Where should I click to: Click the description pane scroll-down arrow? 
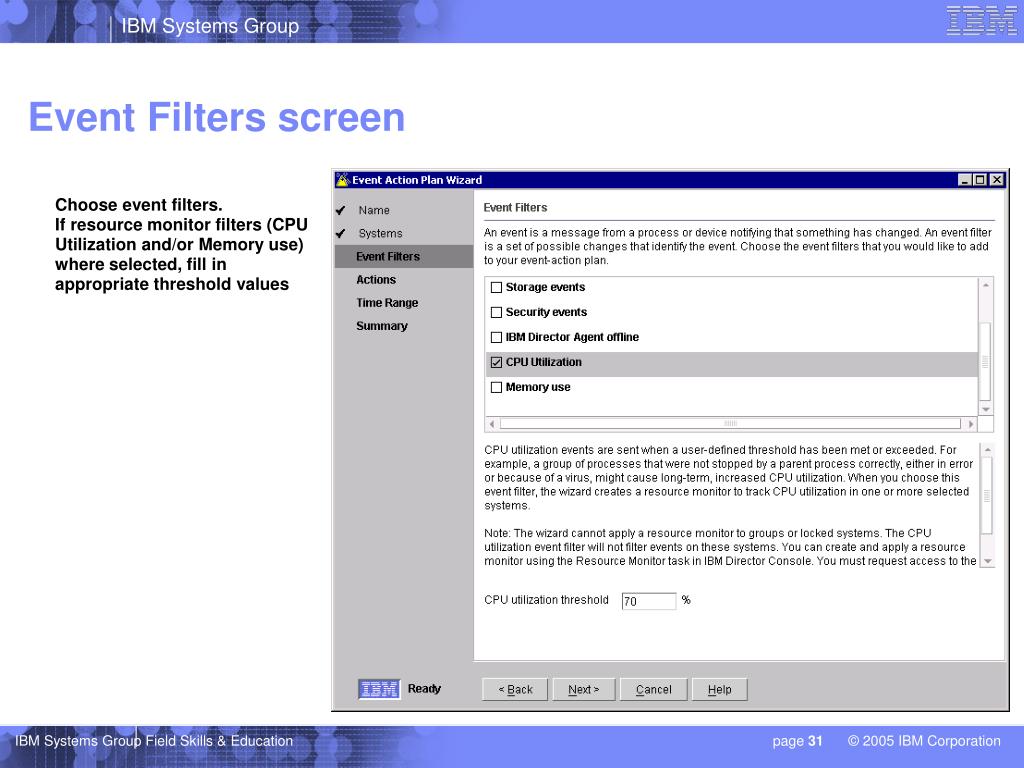pos(987,561)
